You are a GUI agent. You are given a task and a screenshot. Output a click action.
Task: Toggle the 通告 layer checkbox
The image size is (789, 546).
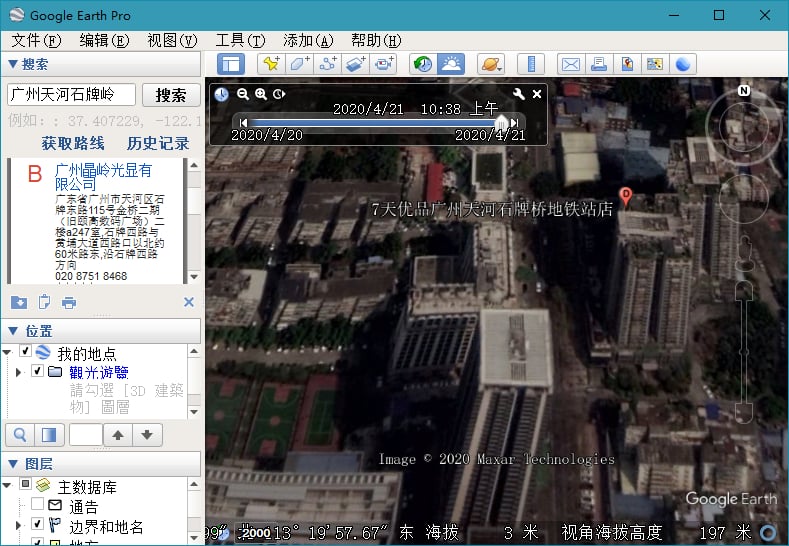(x=37, y=505)
